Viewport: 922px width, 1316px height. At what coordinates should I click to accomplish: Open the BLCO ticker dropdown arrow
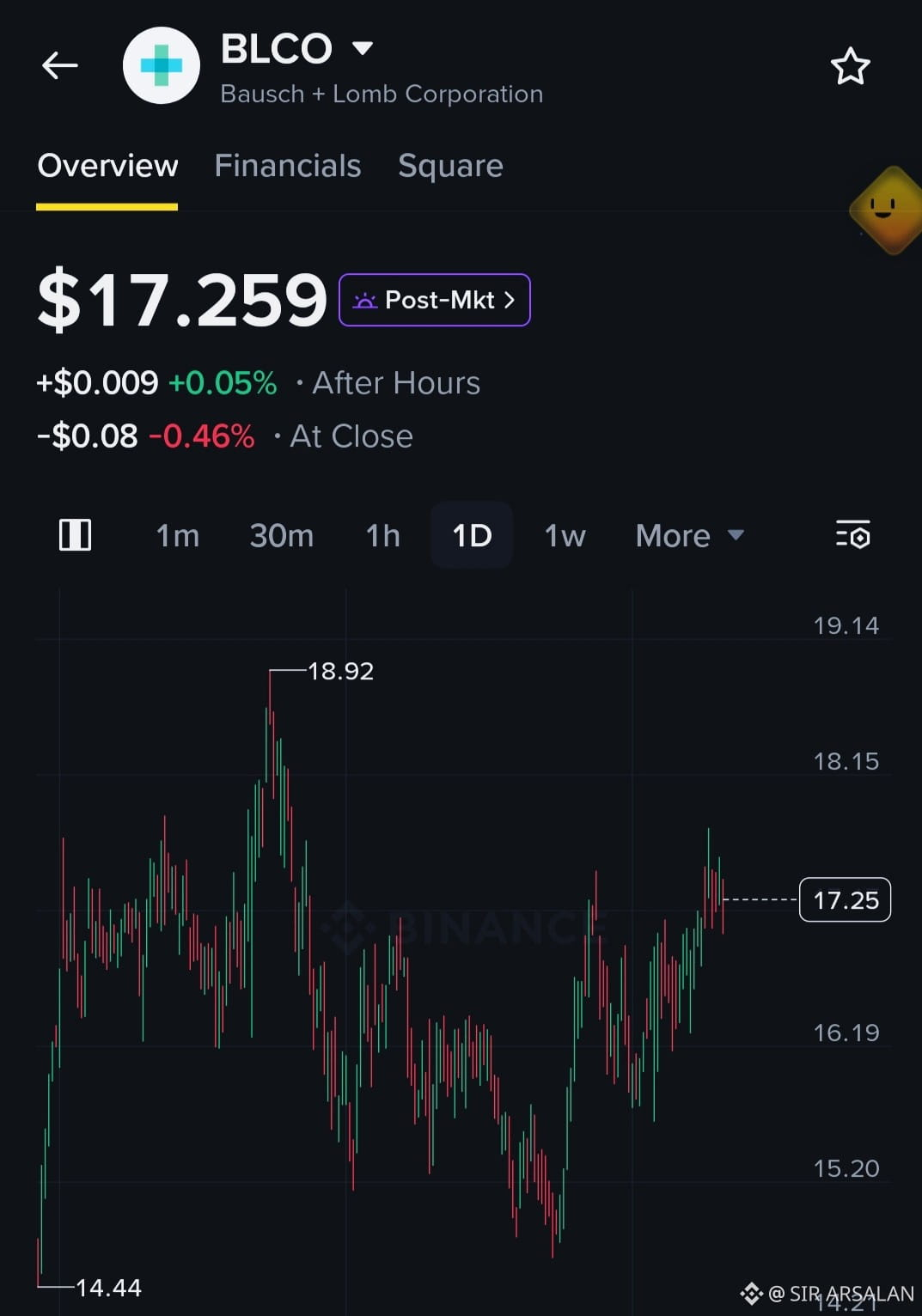click(363, 48)
